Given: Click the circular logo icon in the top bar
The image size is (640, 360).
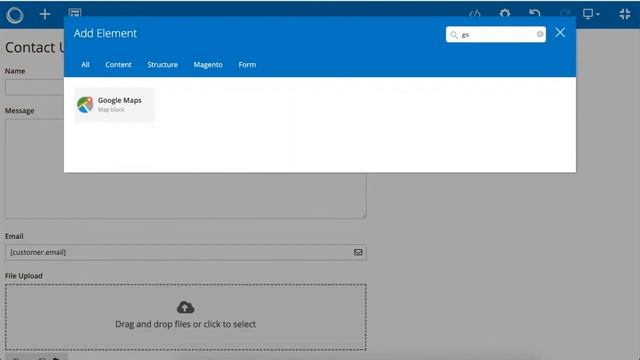Looking at the screenshot, I should tap(15, 15).
